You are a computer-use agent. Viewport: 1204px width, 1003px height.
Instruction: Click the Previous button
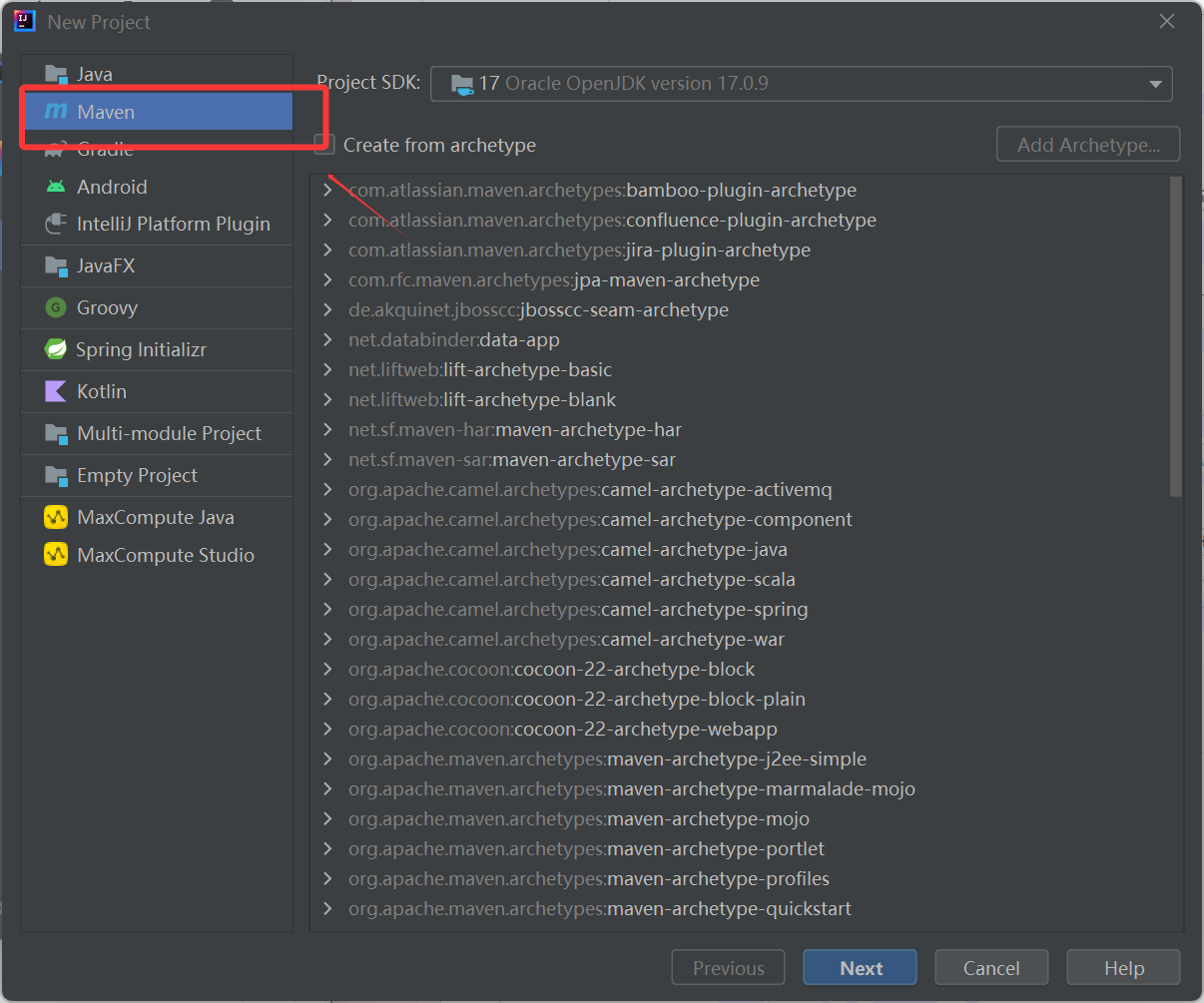click(729, 968)
